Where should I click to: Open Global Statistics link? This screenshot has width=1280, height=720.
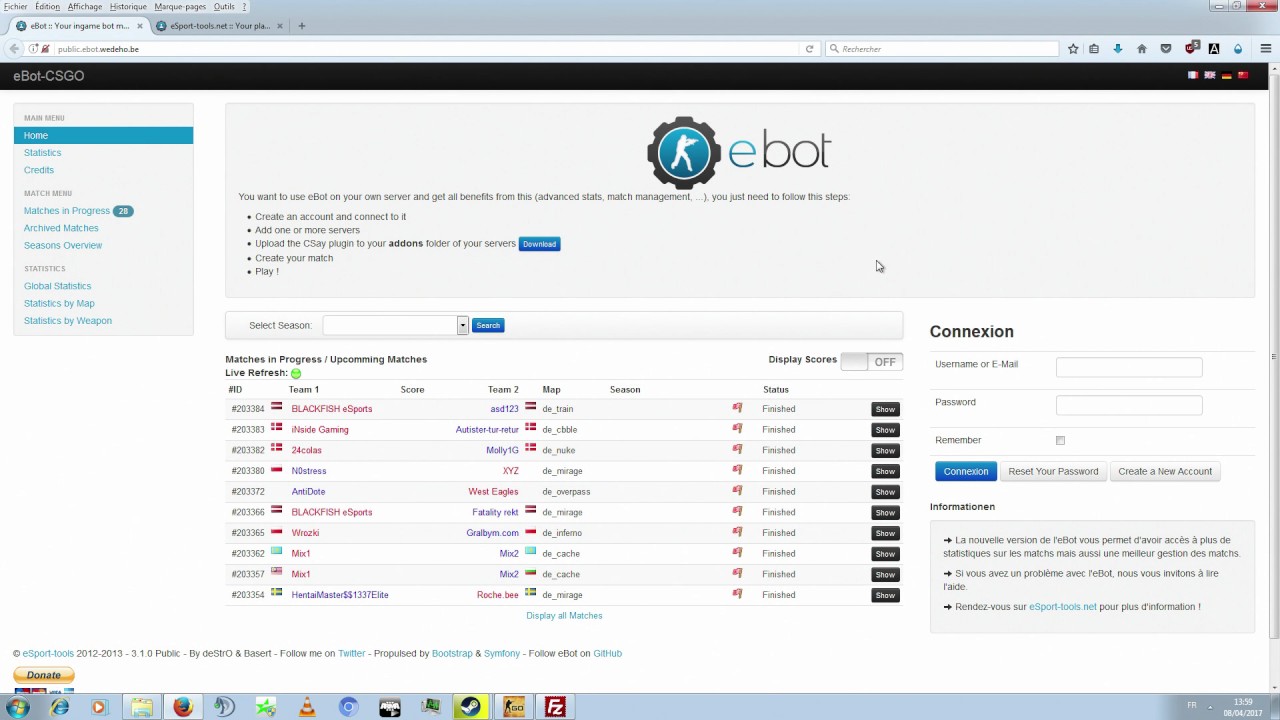tap(57, 286)
